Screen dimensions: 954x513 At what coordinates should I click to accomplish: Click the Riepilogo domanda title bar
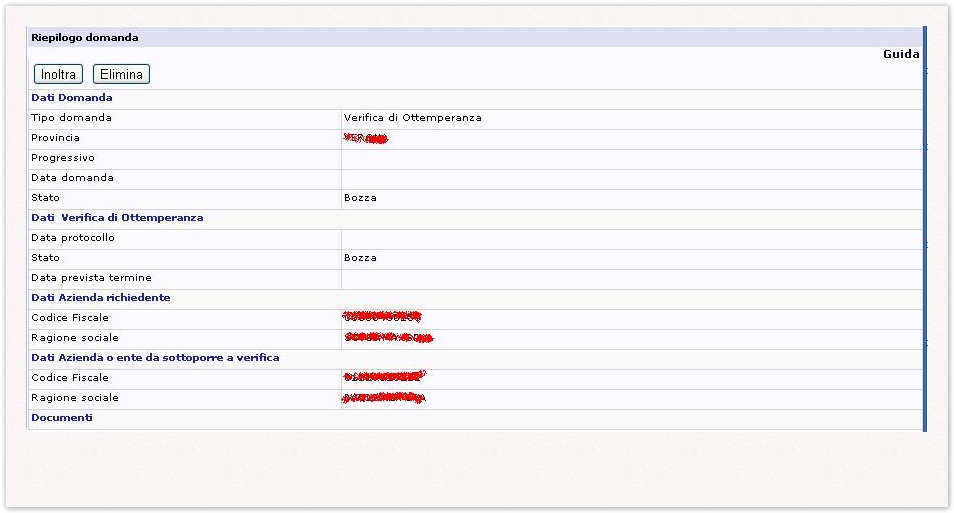point(85,37)
